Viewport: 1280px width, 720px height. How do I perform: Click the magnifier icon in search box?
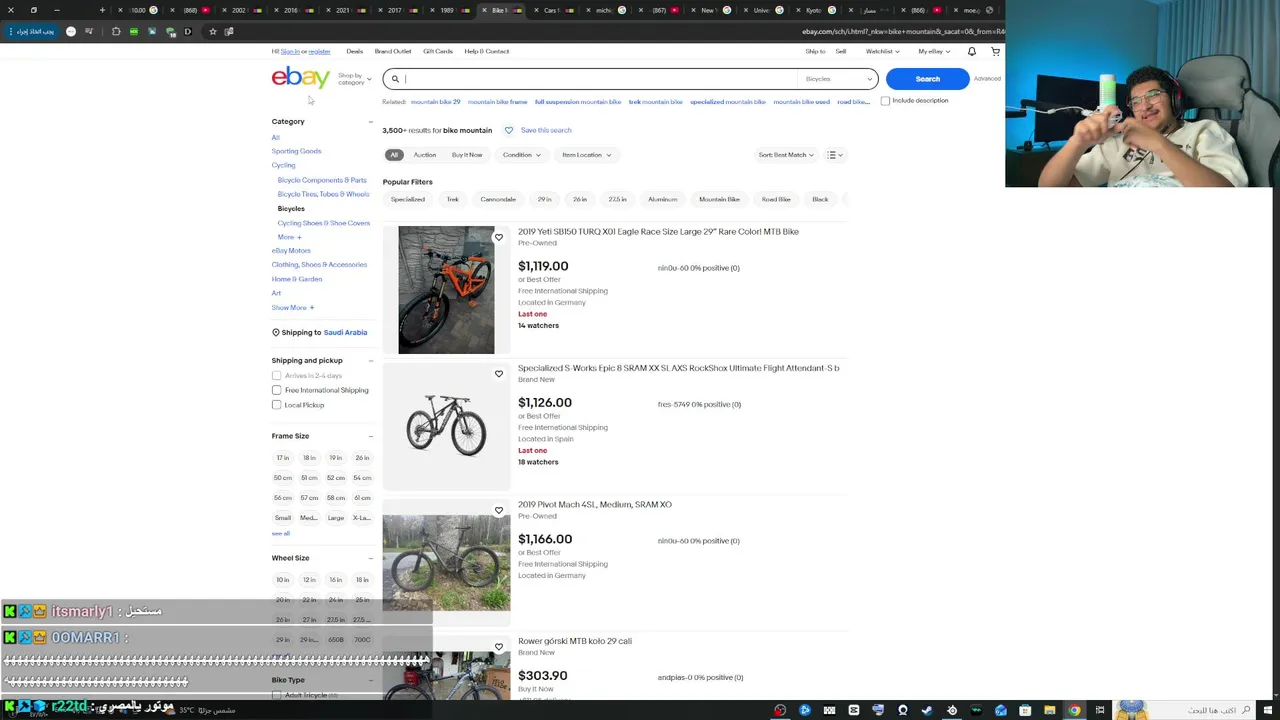point(395,79)
